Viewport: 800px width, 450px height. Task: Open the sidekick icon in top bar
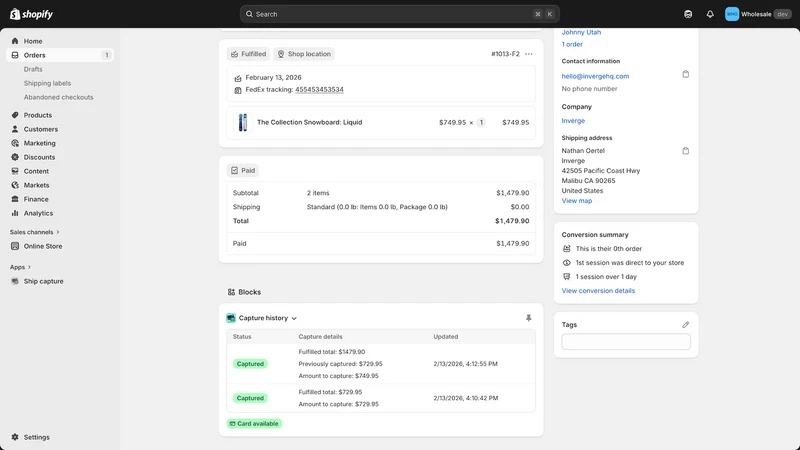point(688,14)
